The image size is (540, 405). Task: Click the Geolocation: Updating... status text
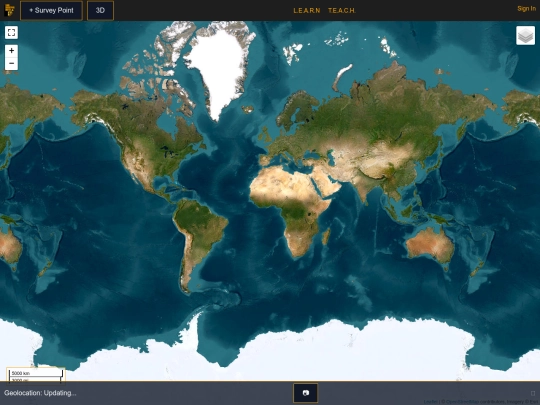pyautogui.click(x=40, y=393)
